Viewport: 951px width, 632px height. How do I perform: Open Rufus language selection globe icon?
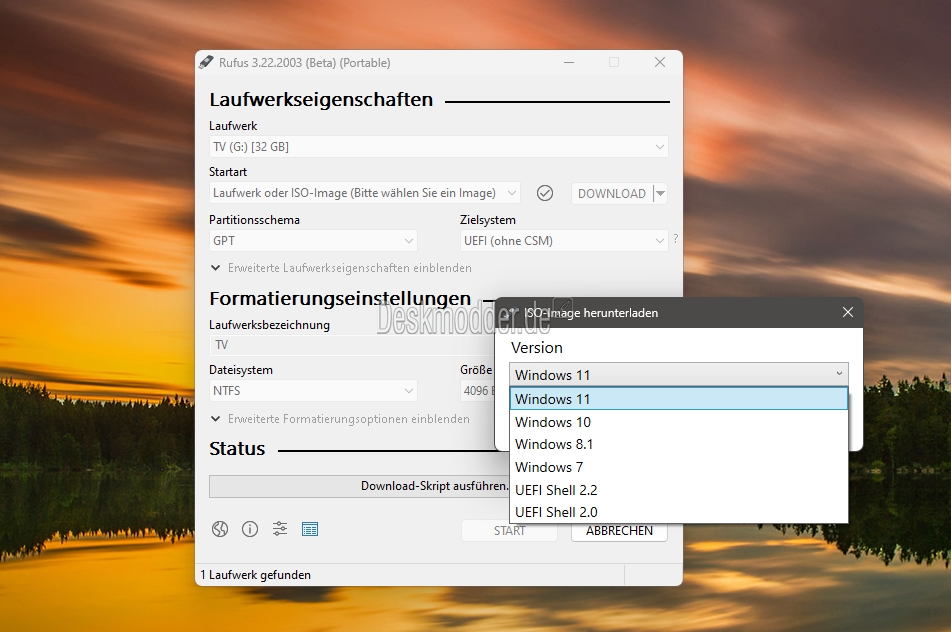point(220,529)
